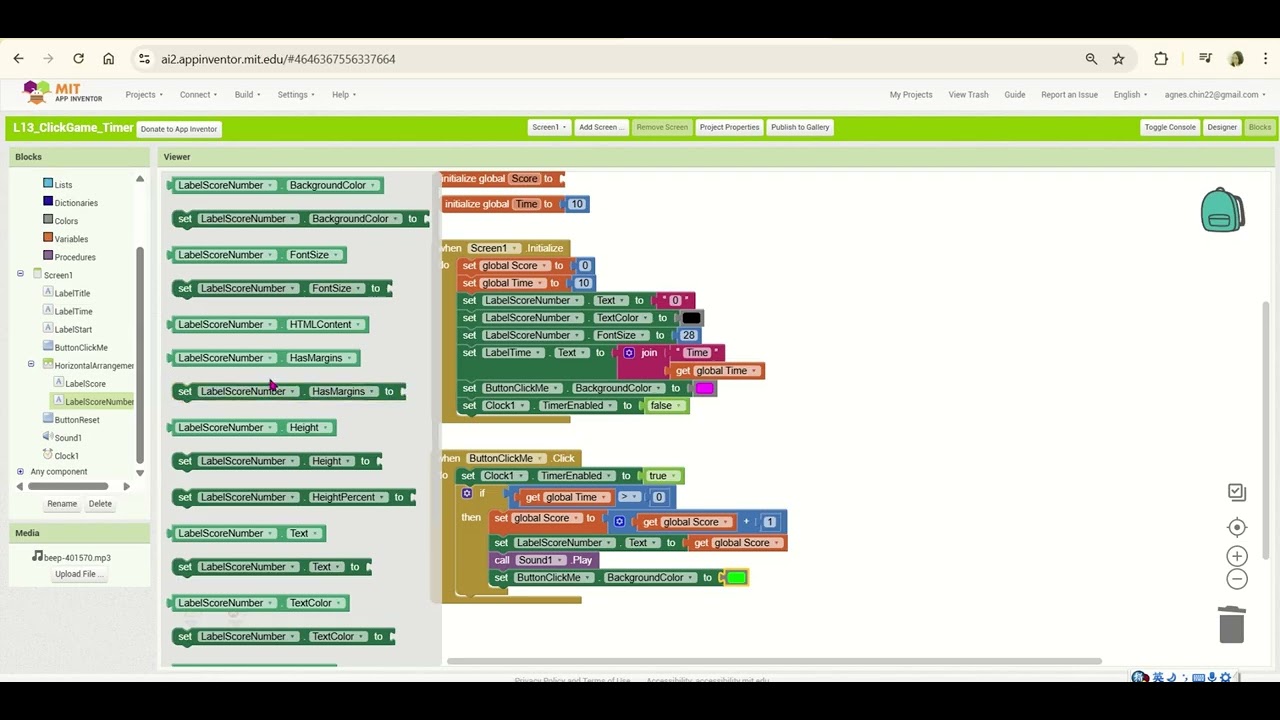Click the Publish to Gallery button
Viewport: 1280px width, 720px height.
[x=800, y=127]
